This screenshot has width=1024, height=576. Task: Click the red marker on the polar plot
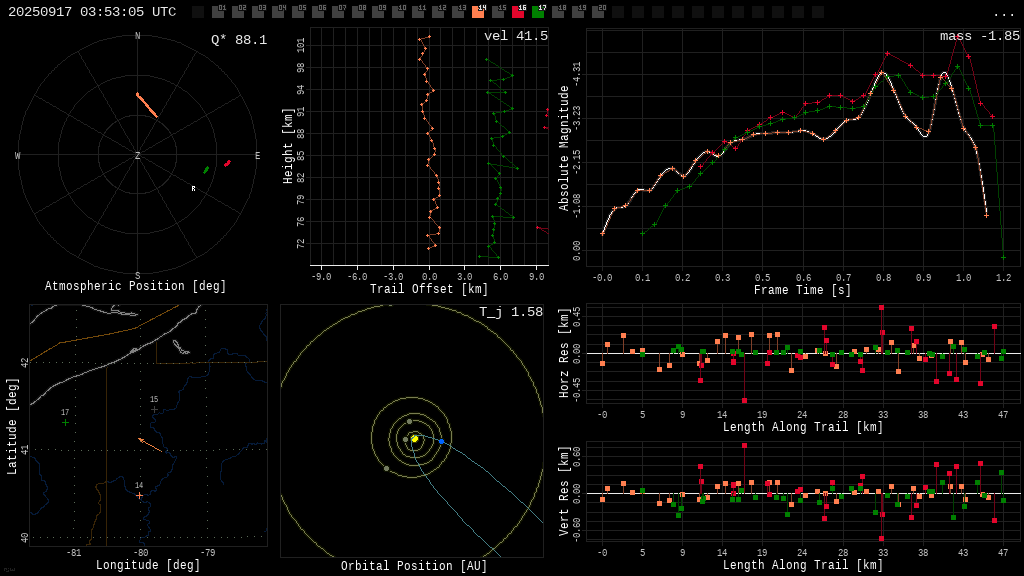tap(227, 163)
